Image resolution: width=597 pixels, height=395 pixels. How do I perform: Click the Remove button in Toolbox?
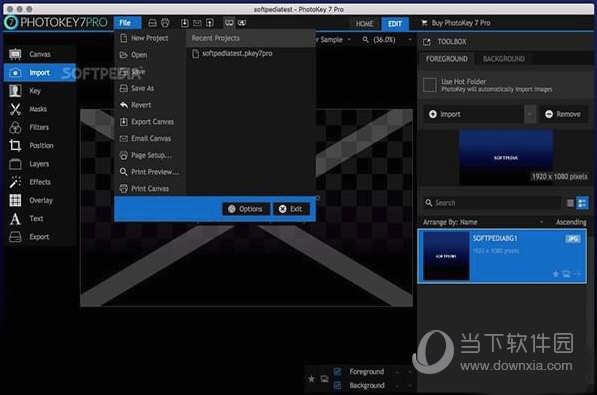(x=563, y=114)
